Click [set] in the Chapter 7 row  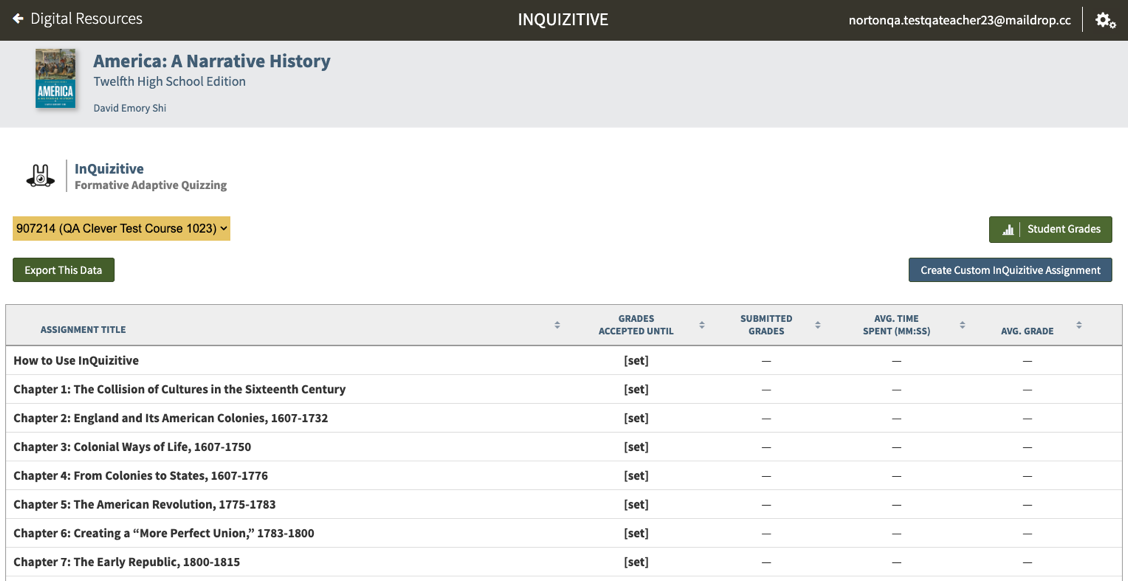click(x=636, y=562)
